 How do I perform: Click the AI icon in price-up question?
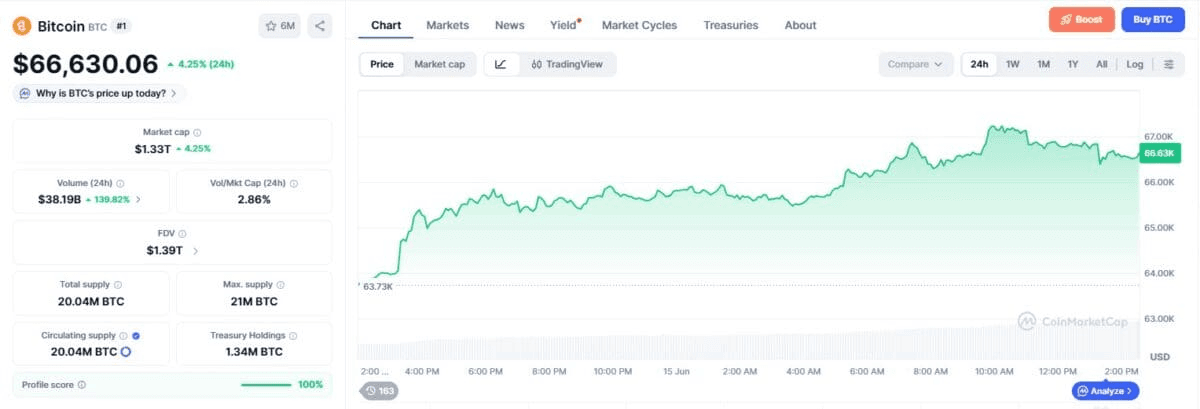pyautogui.click(x=25, y=93)
